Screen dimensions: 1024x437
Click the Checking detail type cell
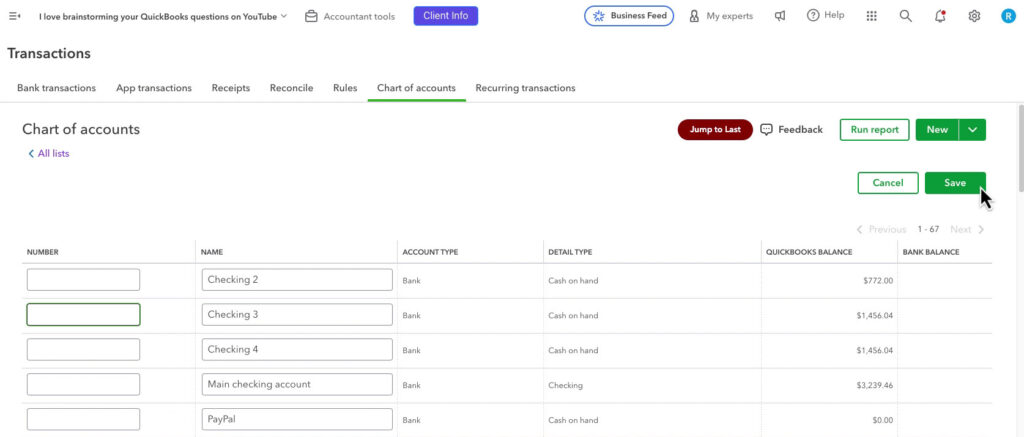[566, 385]
